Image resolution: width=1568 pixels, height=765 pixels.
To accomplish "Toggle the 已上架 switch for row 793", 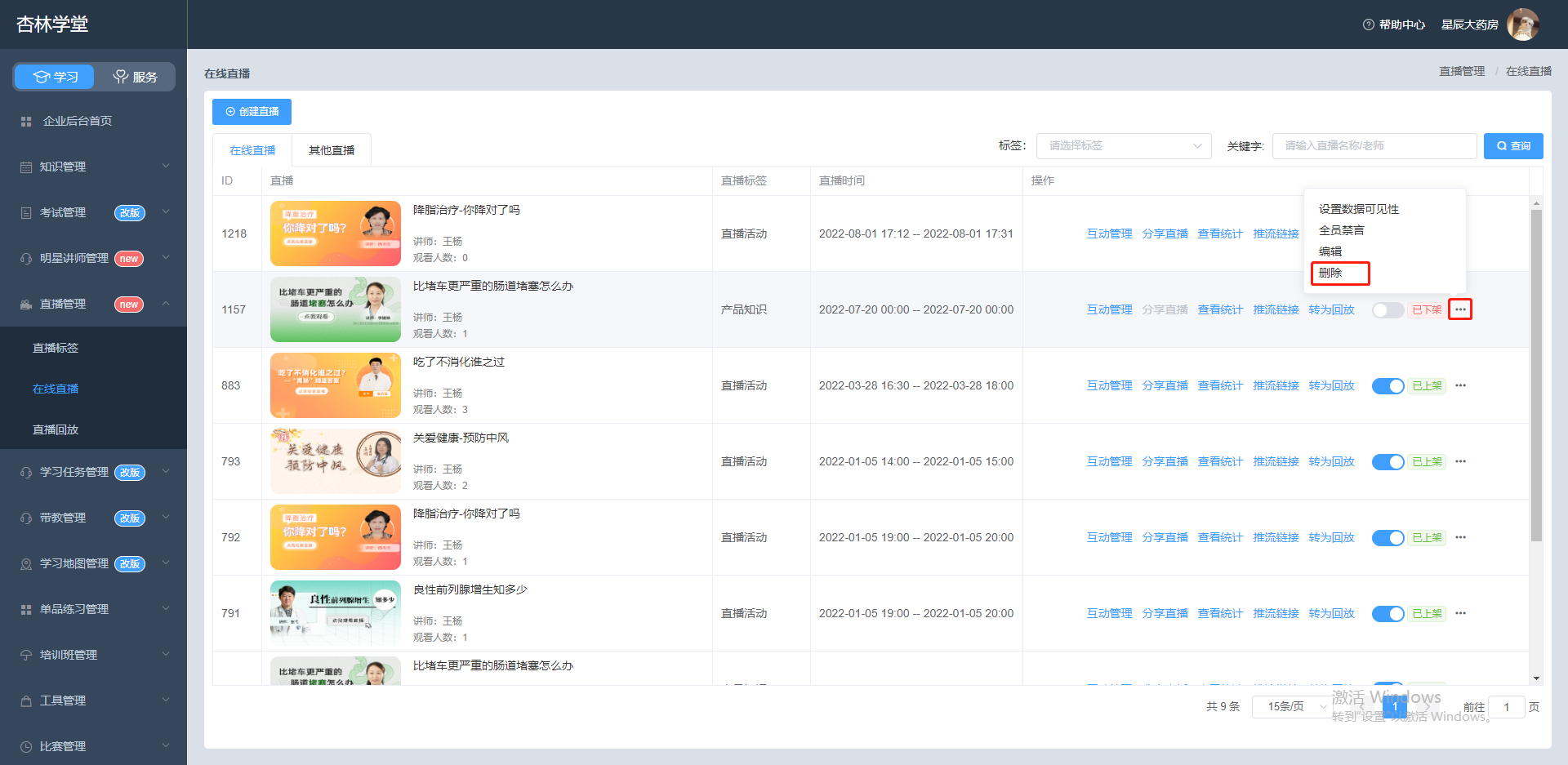I will [1388, 461].
